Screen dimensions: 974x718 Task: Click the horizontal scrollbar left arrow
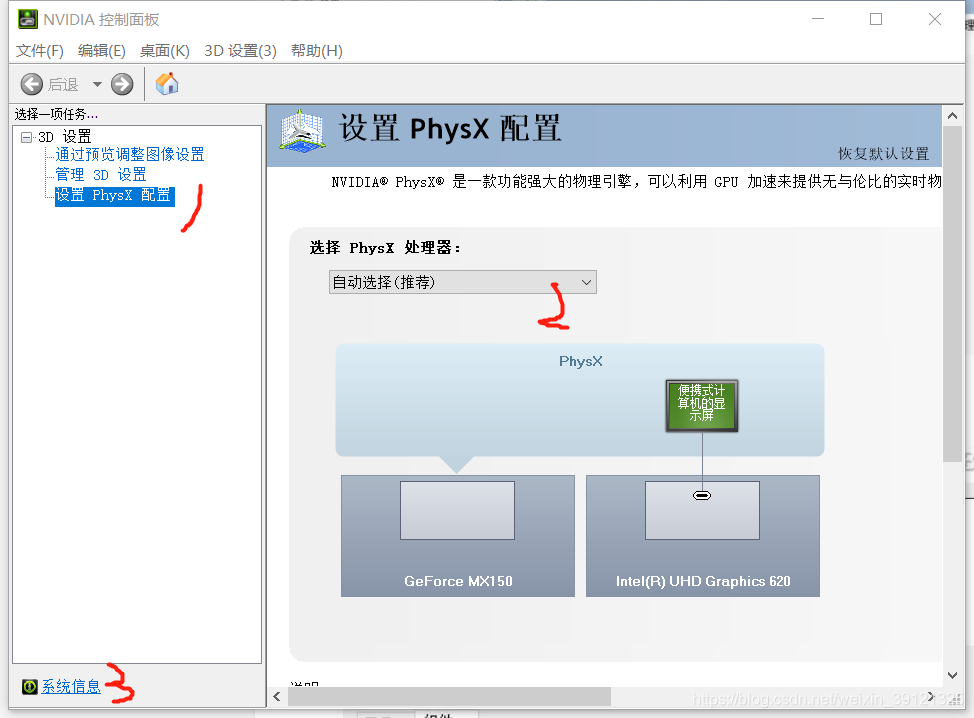[277, 697]
